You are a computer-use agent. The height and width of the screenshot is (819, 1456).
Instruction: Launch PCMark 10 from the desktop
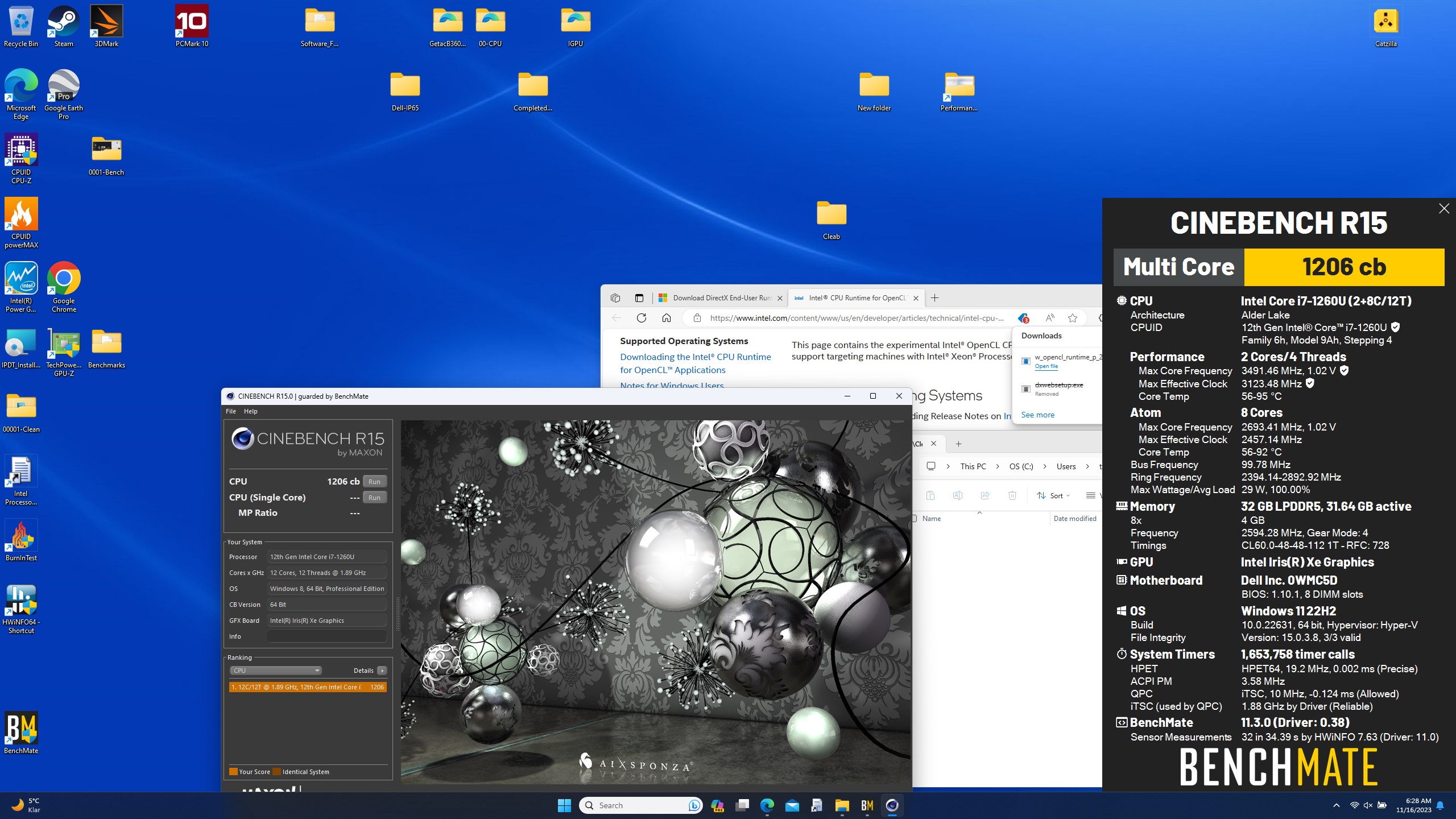(x=192, y=26)
